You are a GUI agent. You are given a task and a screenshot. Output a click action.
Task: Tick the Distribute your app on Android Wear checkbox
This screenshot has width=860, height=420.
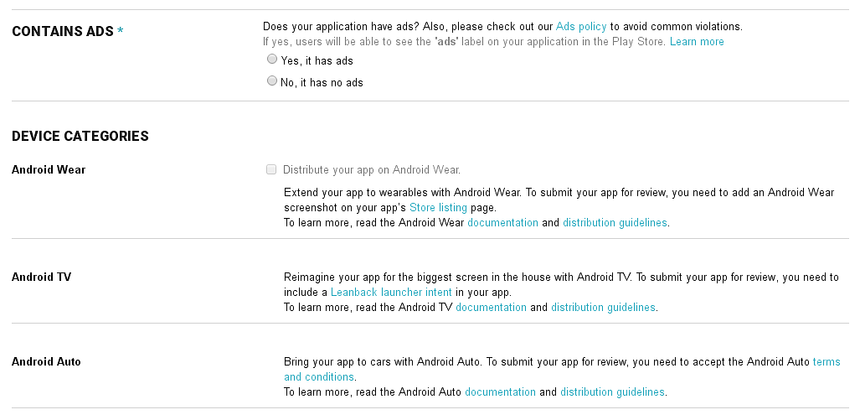[271, 169]
